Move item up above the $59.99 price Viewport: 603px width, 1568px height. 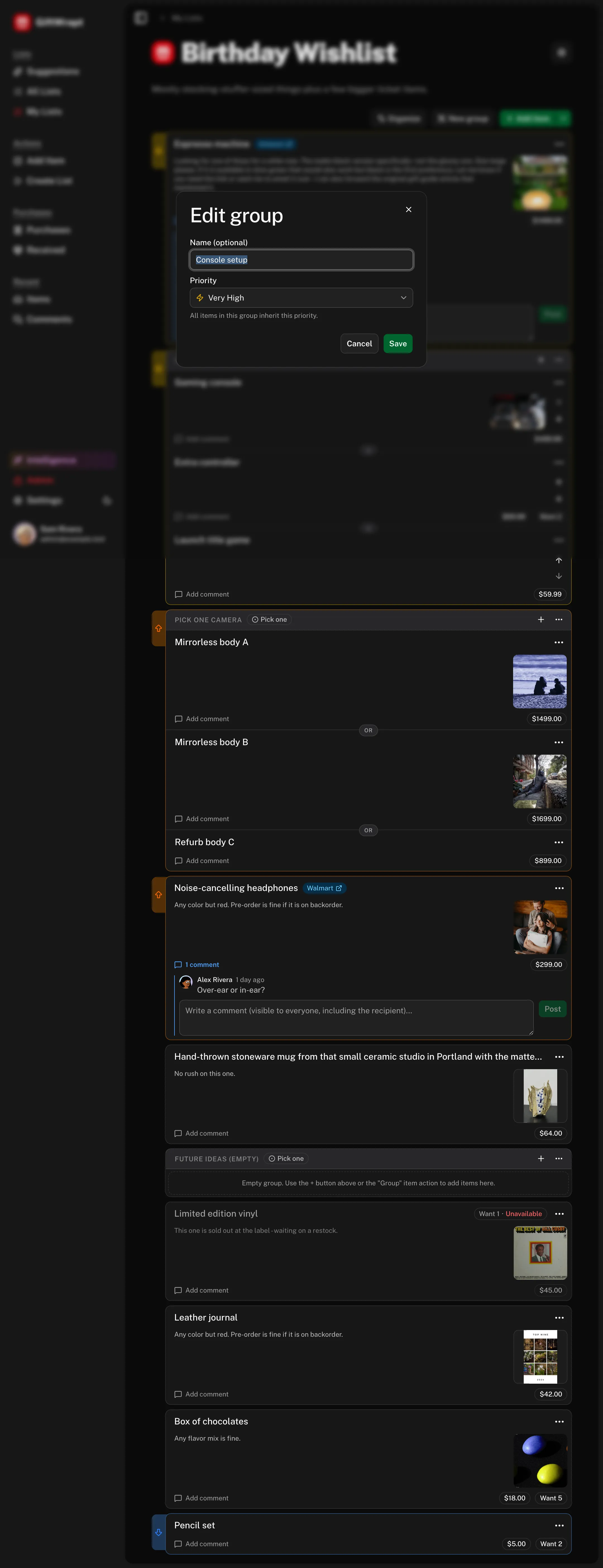point(559,561)
